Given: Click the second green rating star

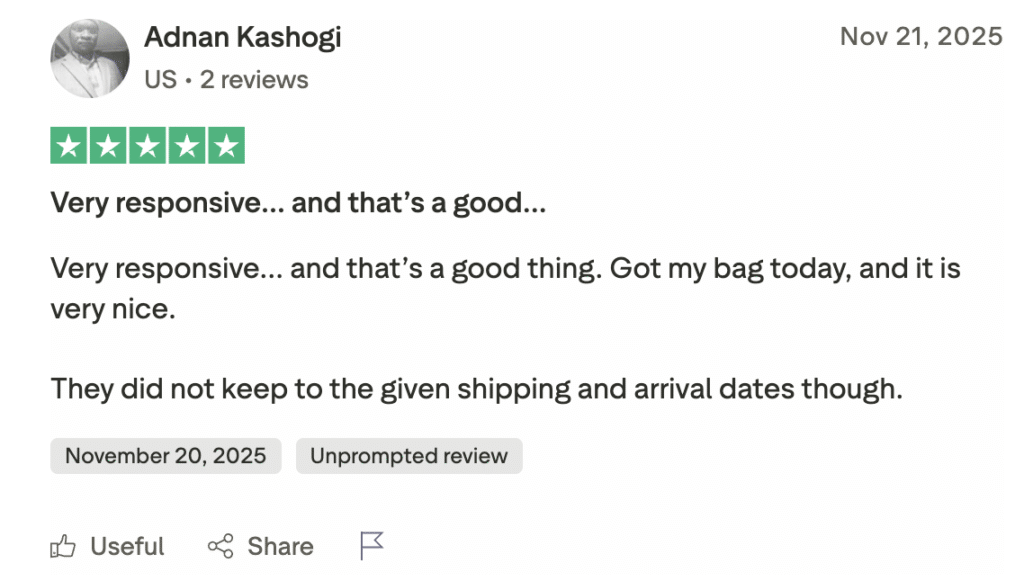Looking at the screenshot, I should (x=108, y=147).
